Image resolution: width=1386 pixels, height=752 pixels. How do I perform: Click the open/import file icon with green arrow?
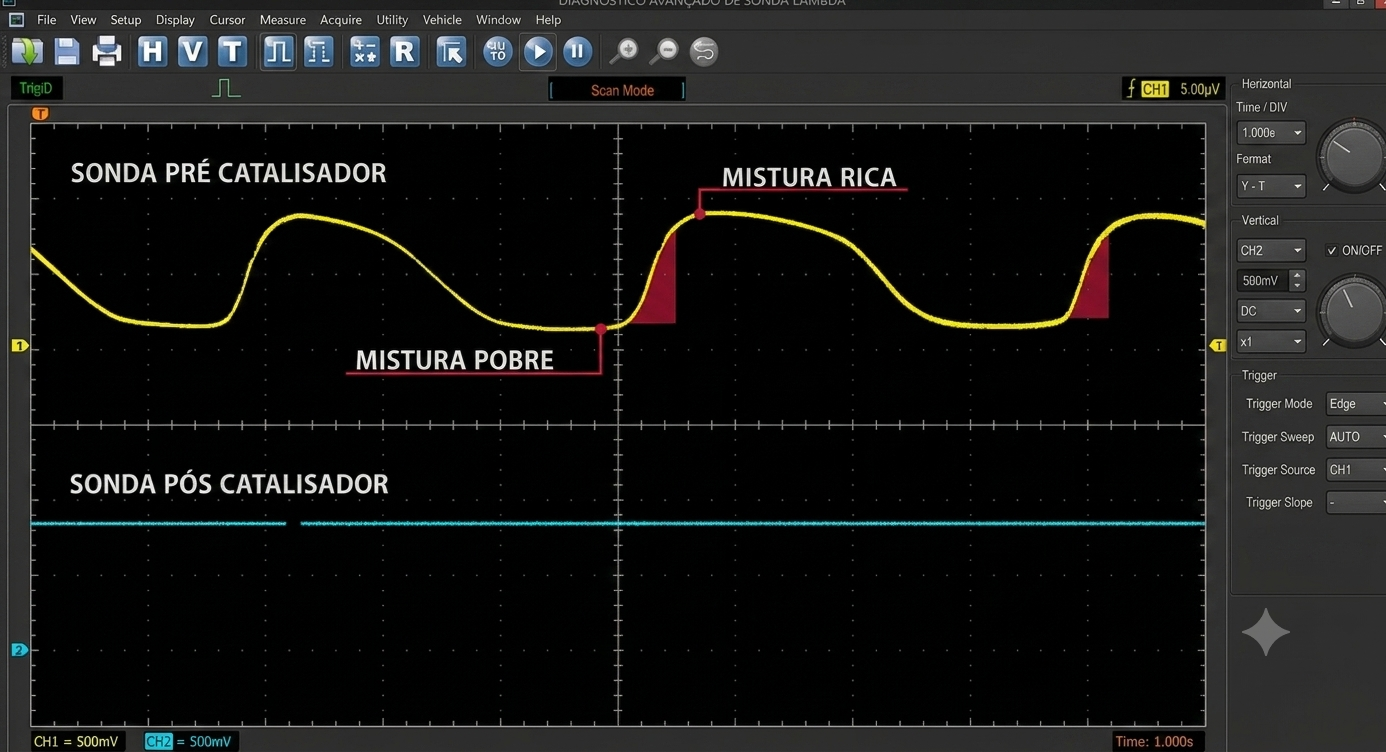(27, 51)
